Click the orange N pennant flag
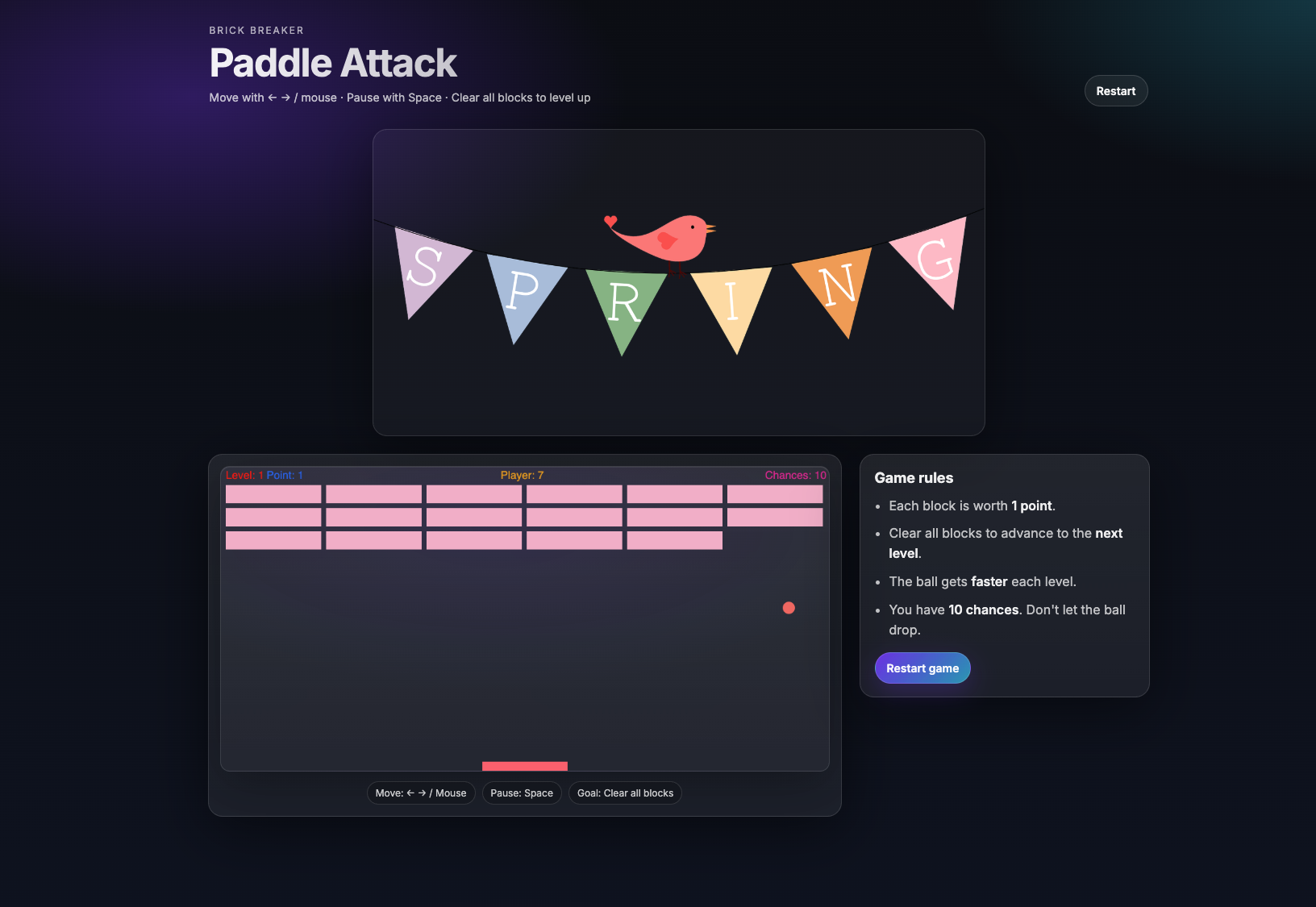This screenshot has width=1316, height=907. click(x=838, y=287)
